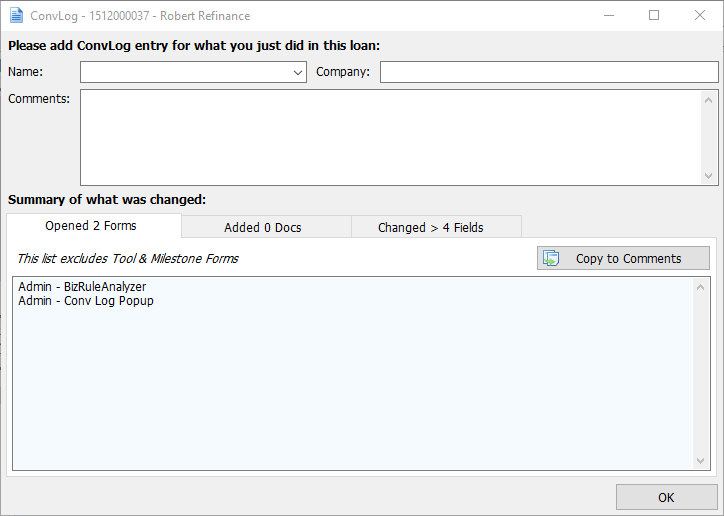Click the Name combo box field
The image size is (724, 516).
[x=185, y=72]
